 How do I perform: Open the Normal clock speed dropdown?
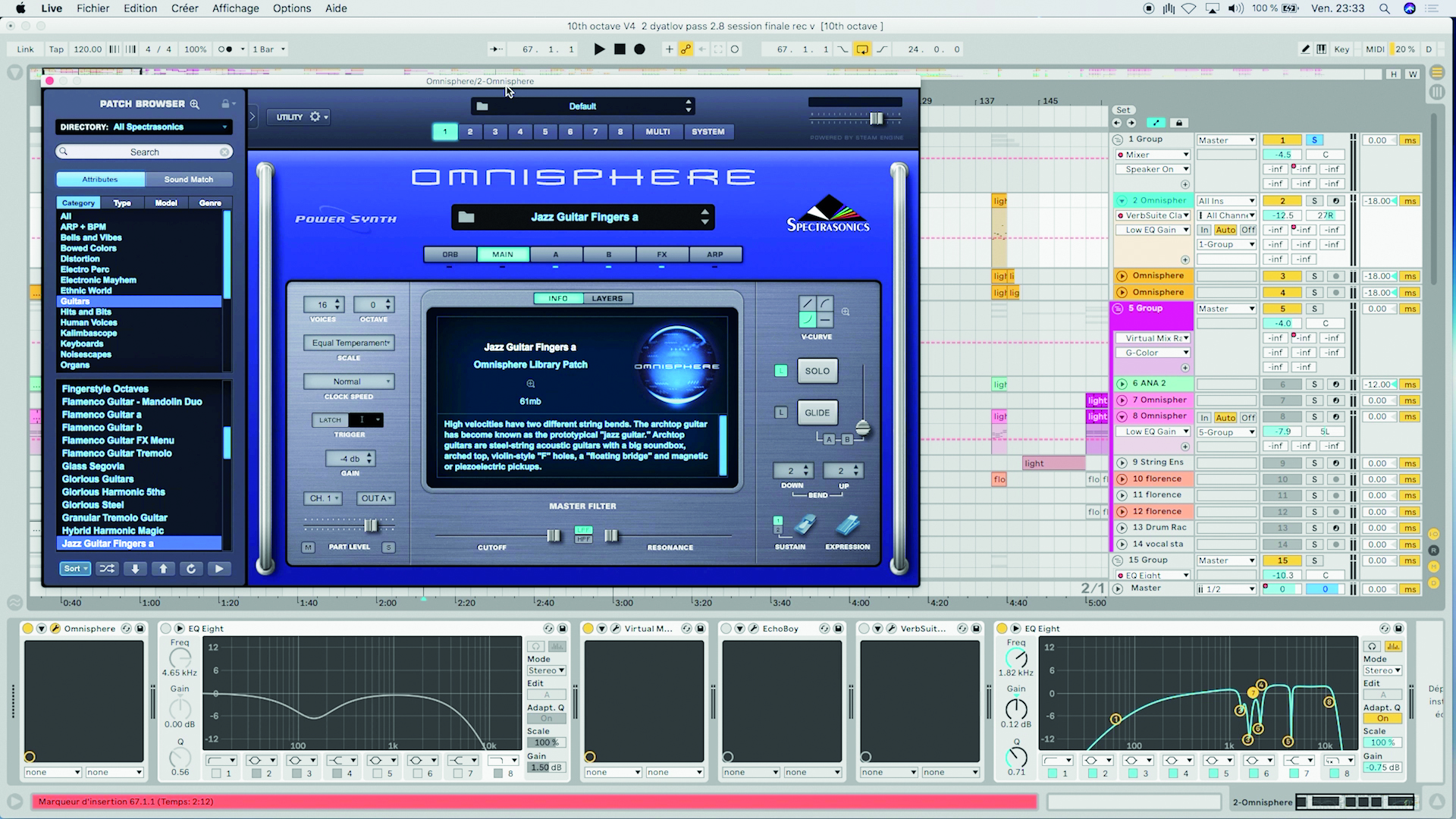click(350, 381)
